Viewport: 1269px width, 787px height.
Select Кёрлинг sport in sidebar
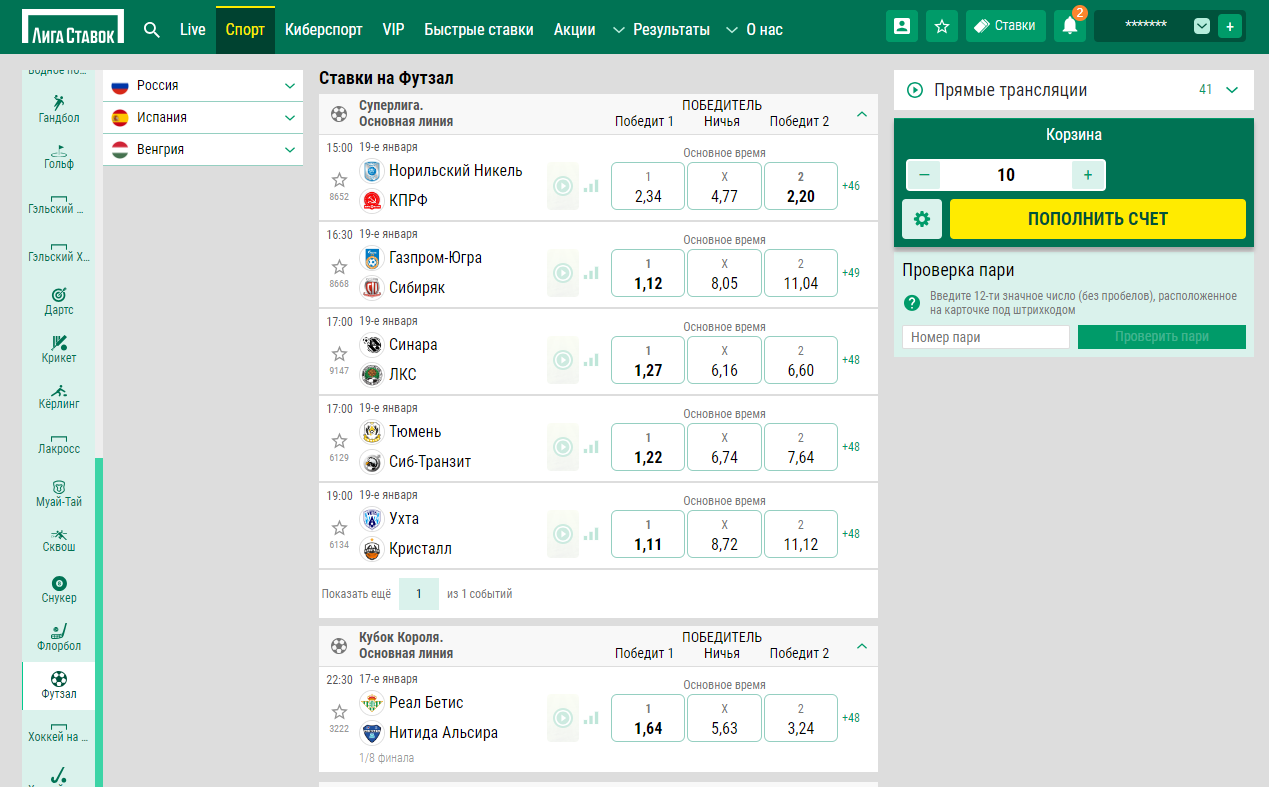(x=59, y=397)
